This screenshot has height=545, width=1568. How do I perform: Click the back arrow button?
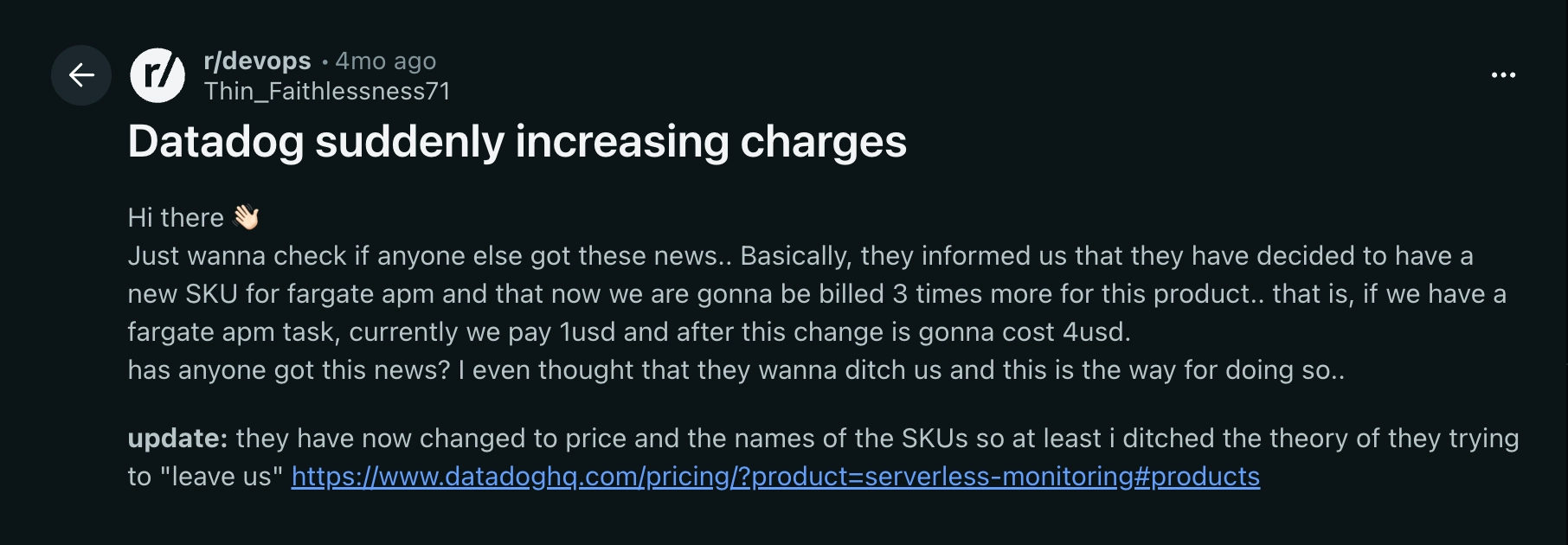[81, 75]
